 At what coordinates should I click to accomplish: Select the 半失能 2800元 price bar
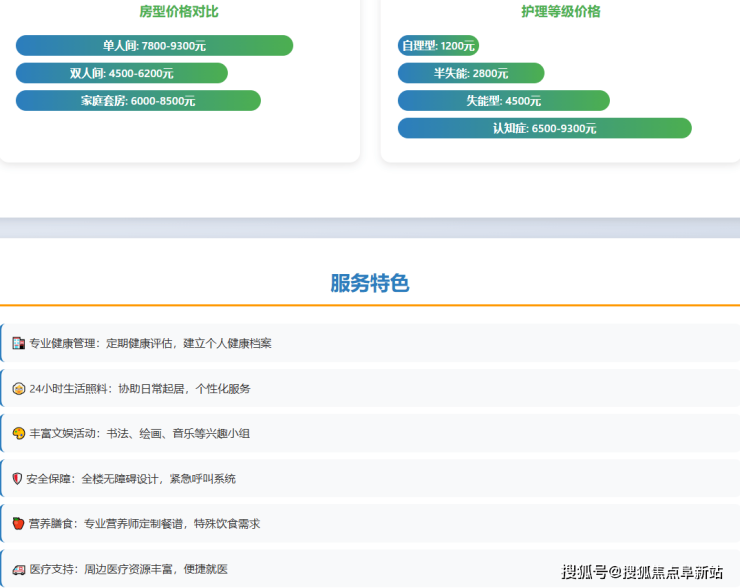(x=471, y=73)
